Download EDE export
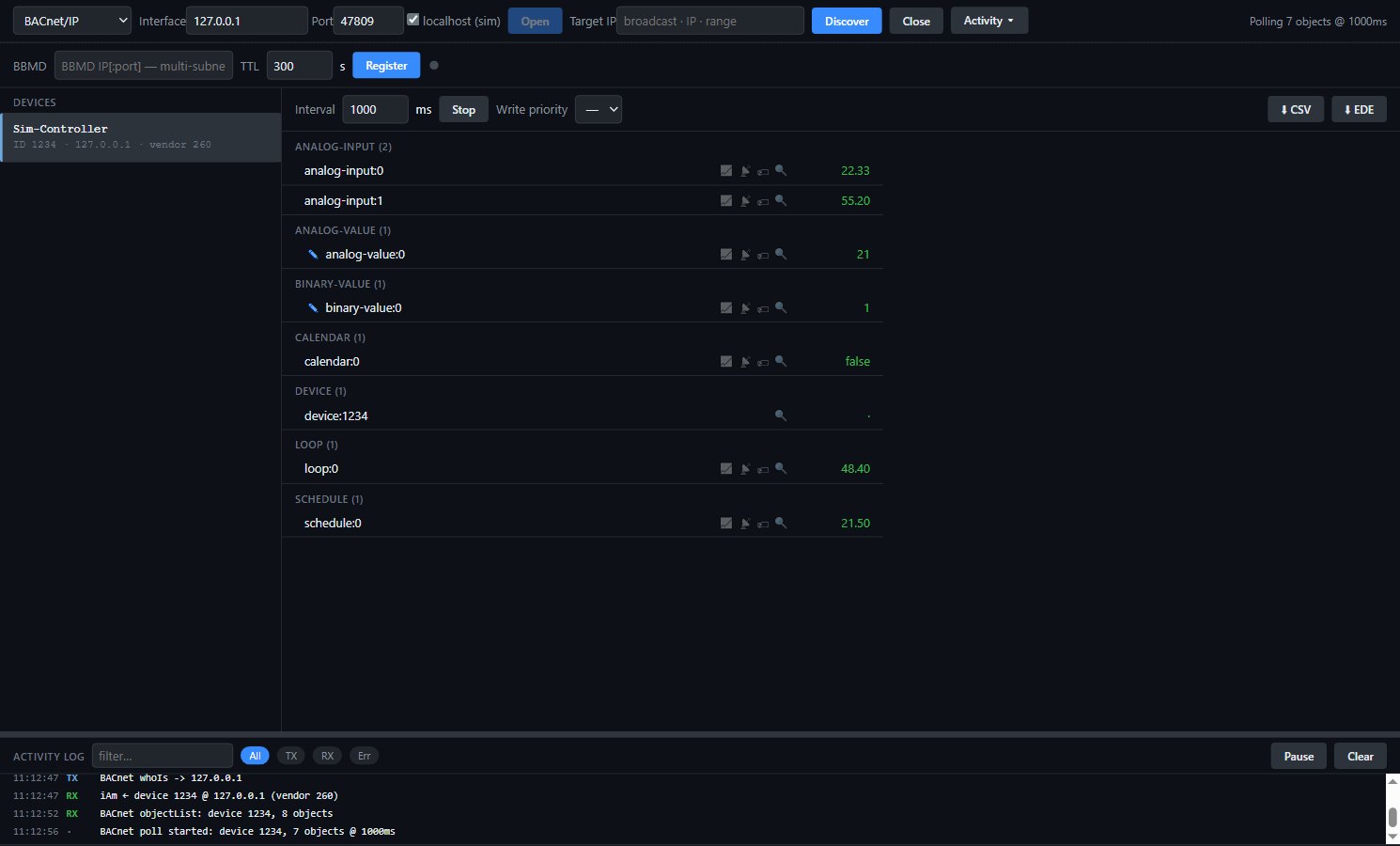 point(1359,110)
